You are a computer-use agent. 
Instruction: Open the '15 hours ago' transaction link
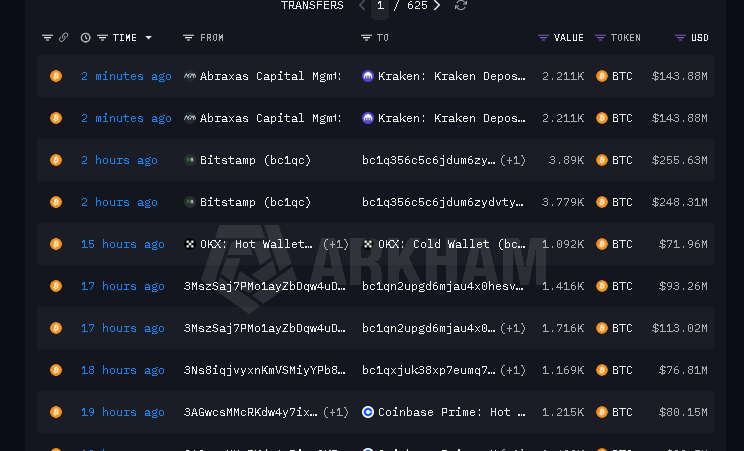click(123, 244)
